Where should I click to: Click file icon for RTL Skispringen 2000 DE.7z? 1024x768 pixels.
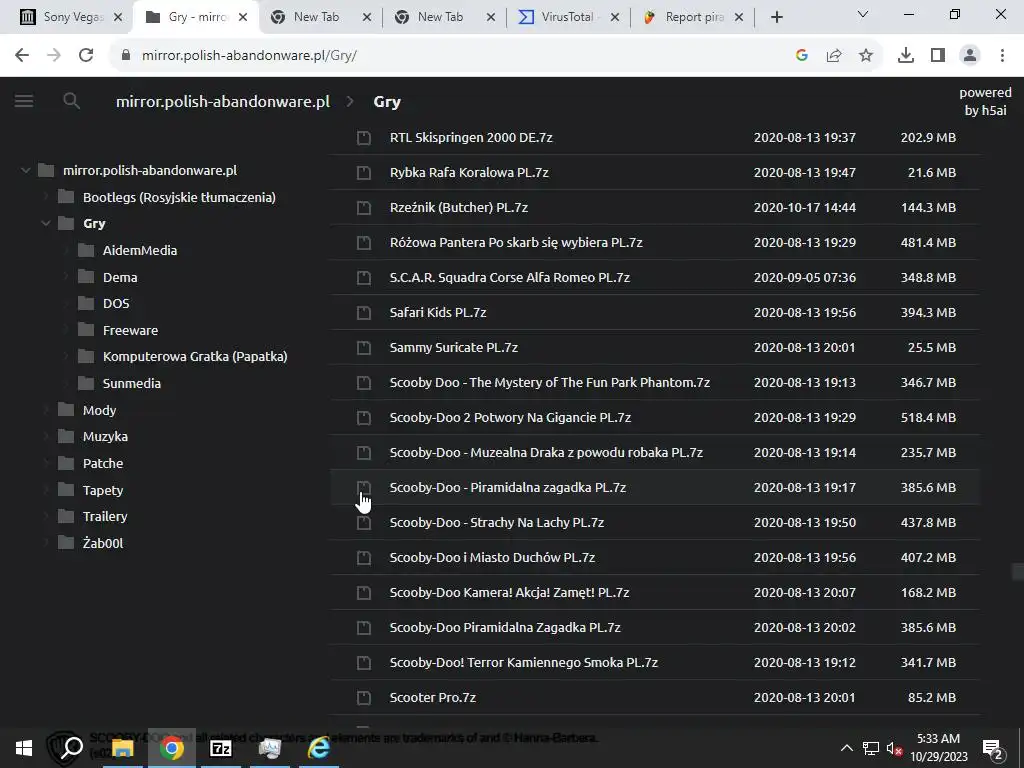pyautogui.click(x=364, y=138)
